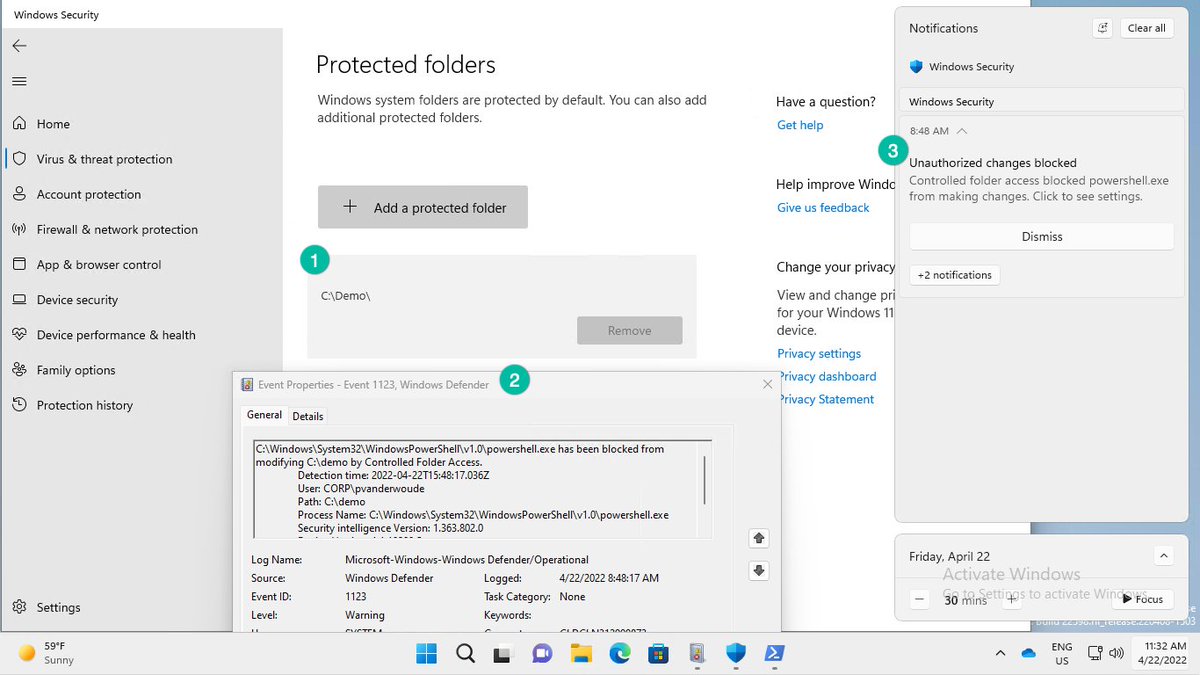This screenshot has height=675, width=1200.
Task: Open Teams Chat from taskbar
Action: (542, 653)
